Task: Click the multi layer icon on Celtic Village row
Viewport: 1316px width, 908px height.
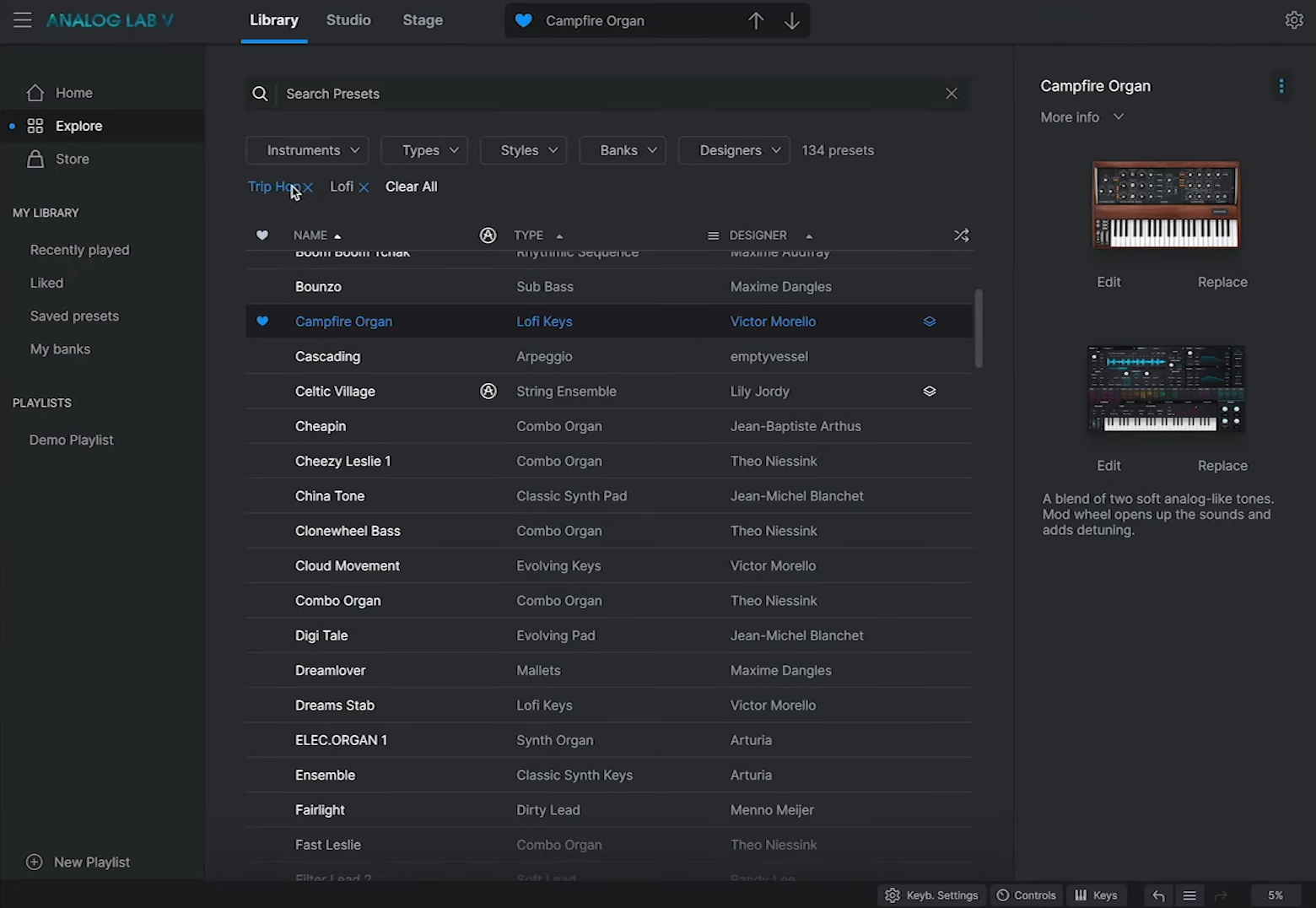Action: (930, 392)
